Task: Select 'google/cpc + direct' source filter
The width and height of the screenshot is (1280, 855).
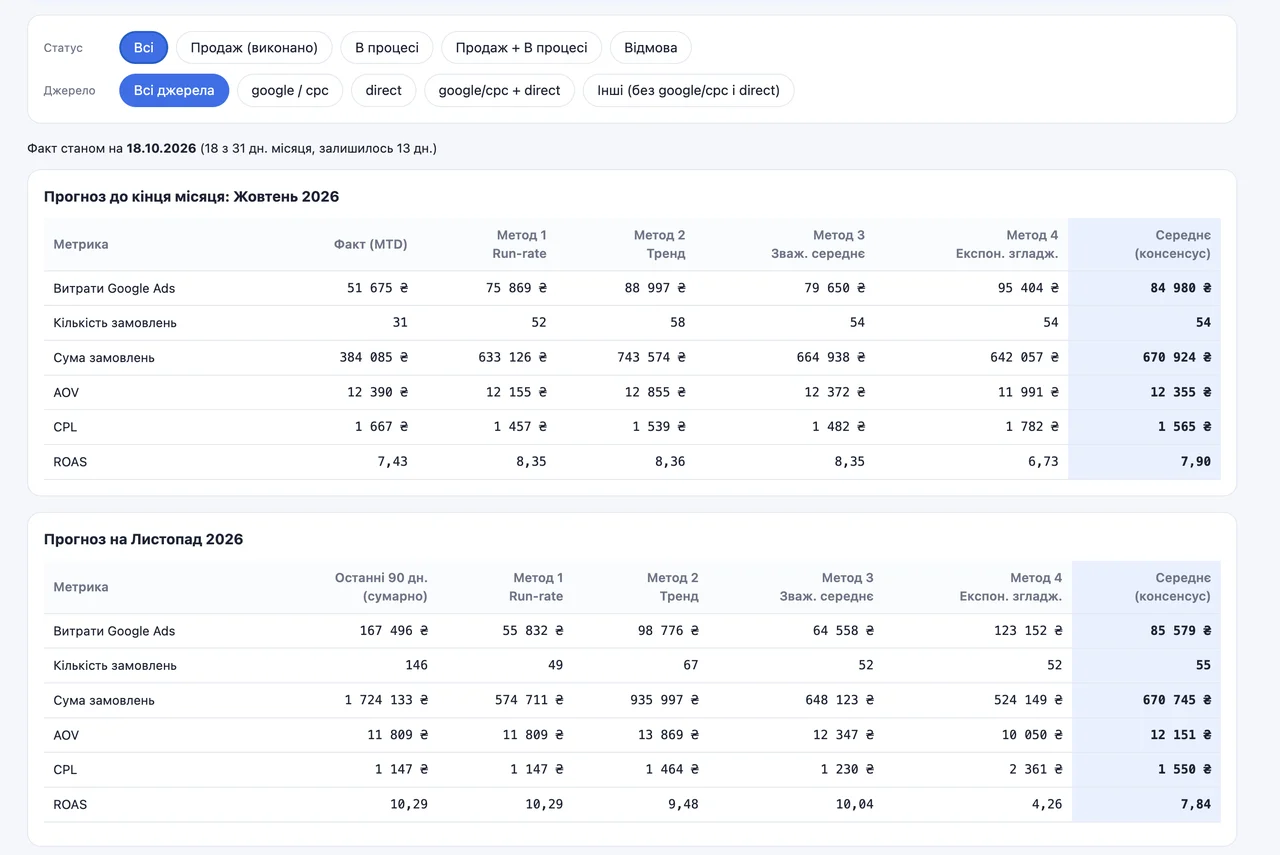Action: point(499,90)
